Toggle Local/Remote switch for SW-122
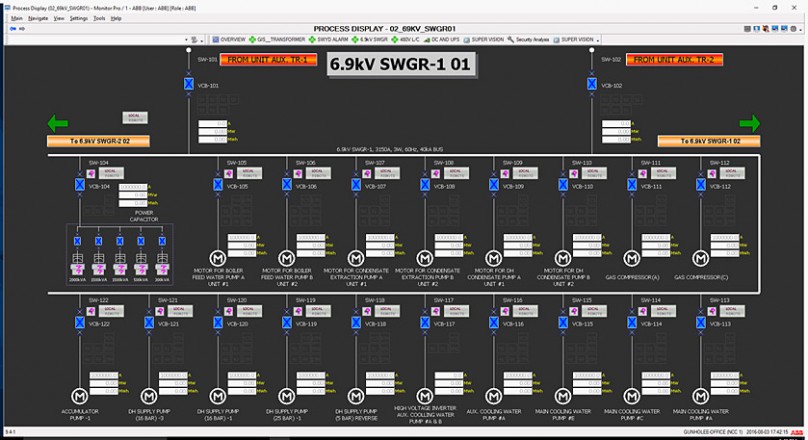 (111, 311)
